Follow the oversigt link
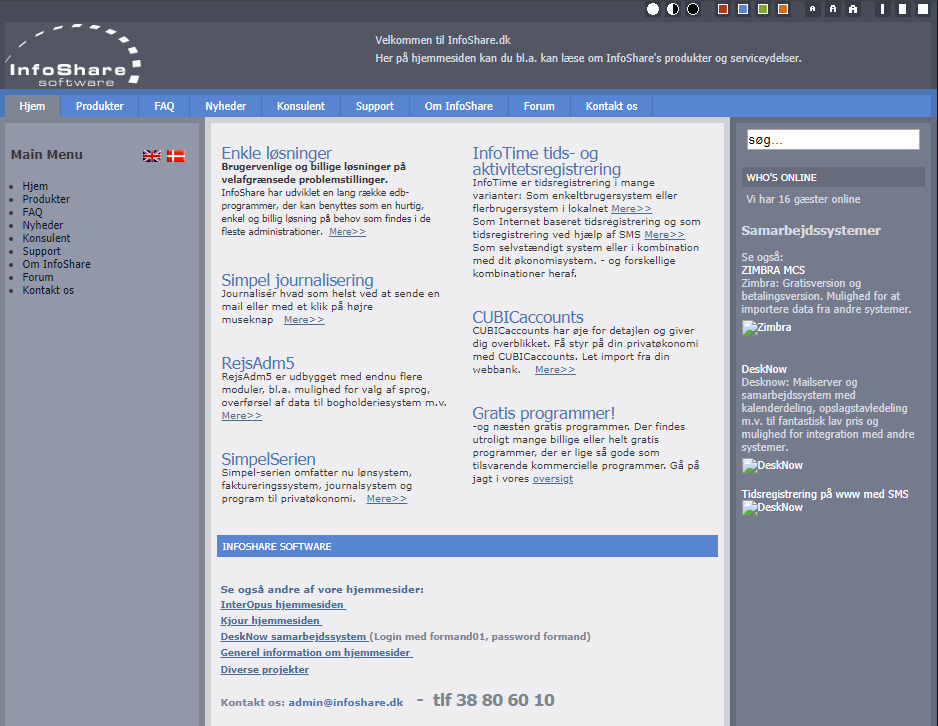Screen dimensions: 938x726 click(x=553, y=479)
